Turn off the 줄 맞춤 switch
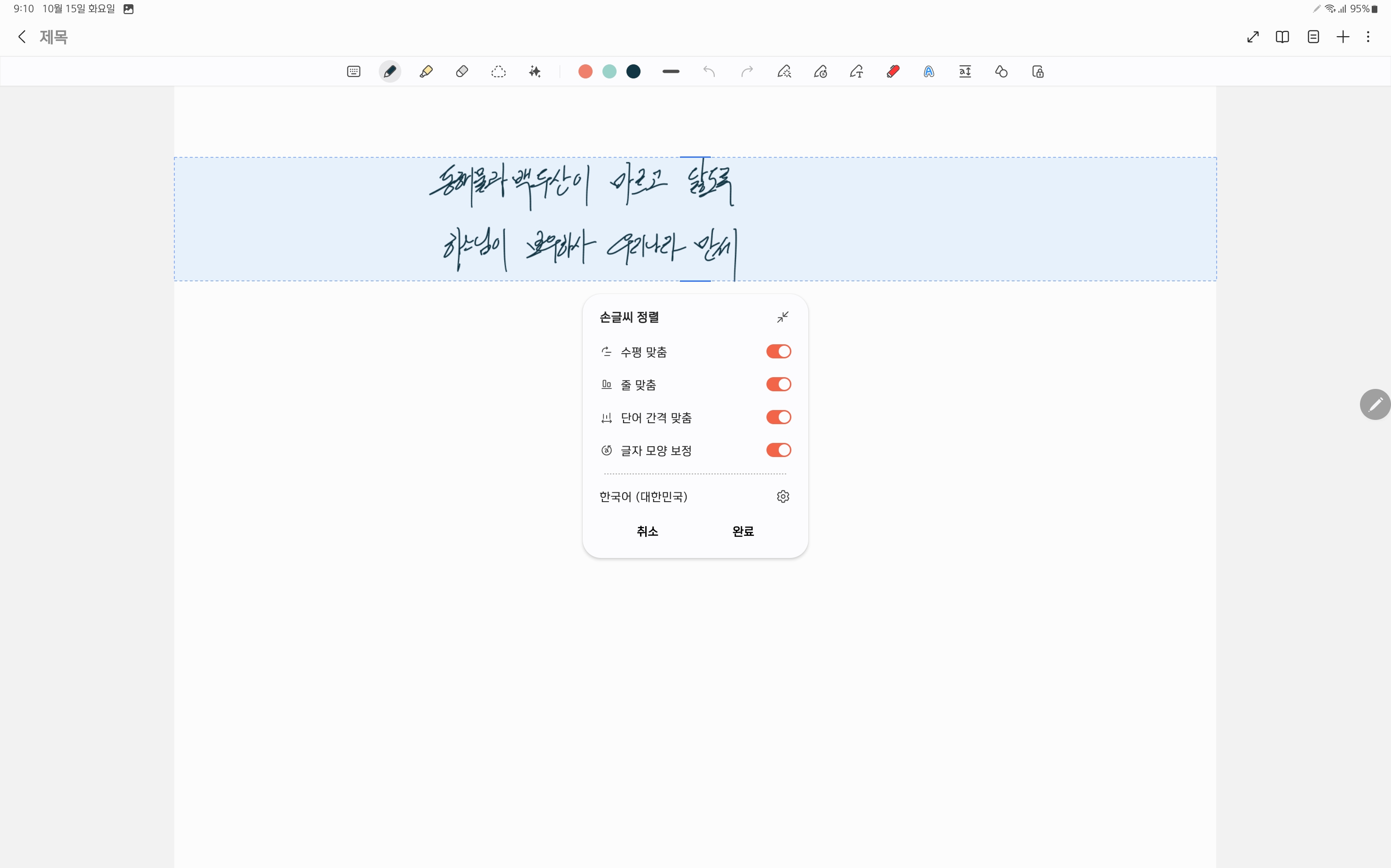The image size is (1391, 868). pyautogui.click(x=778, y=385)
